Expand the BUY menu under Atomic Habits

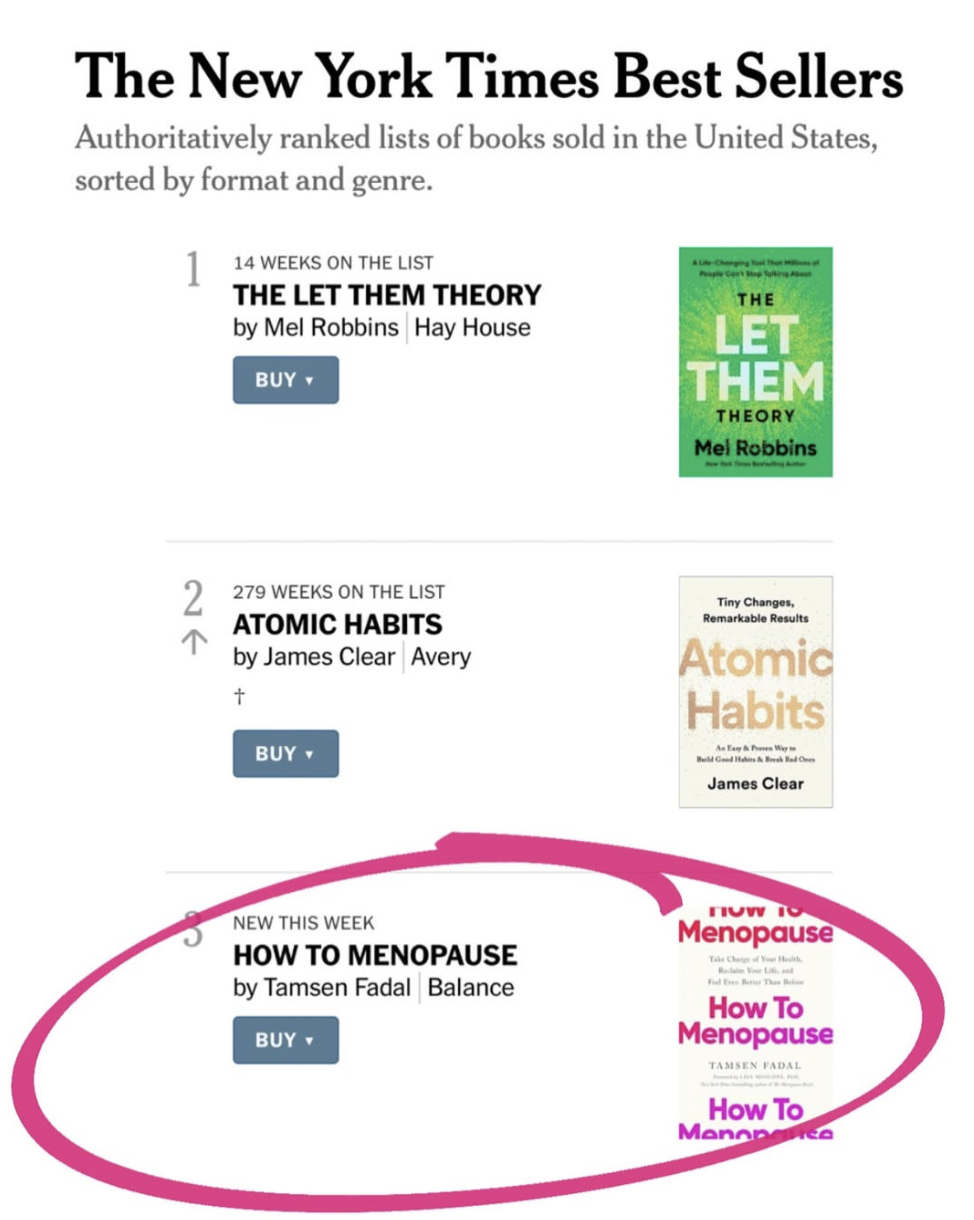[285, 753]
